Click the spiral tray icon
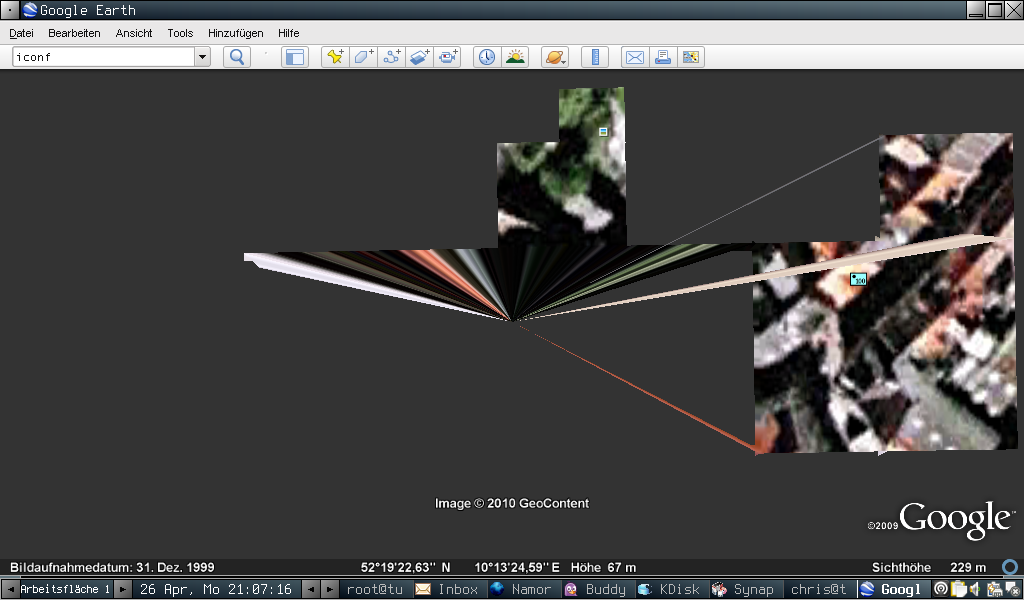The height and width of the screenshot is (600, 1024). click(941, 589)
